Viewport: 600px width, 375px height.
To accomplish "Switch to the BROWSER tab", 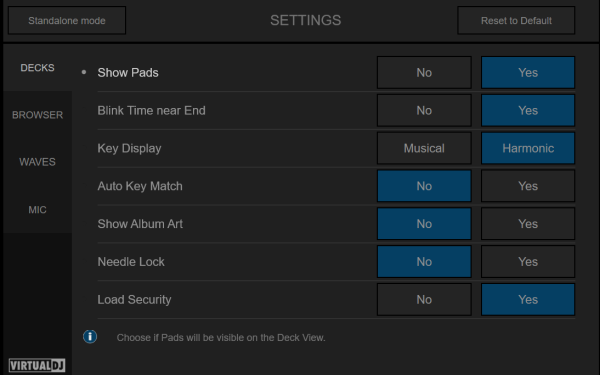I will coord(38,115).
